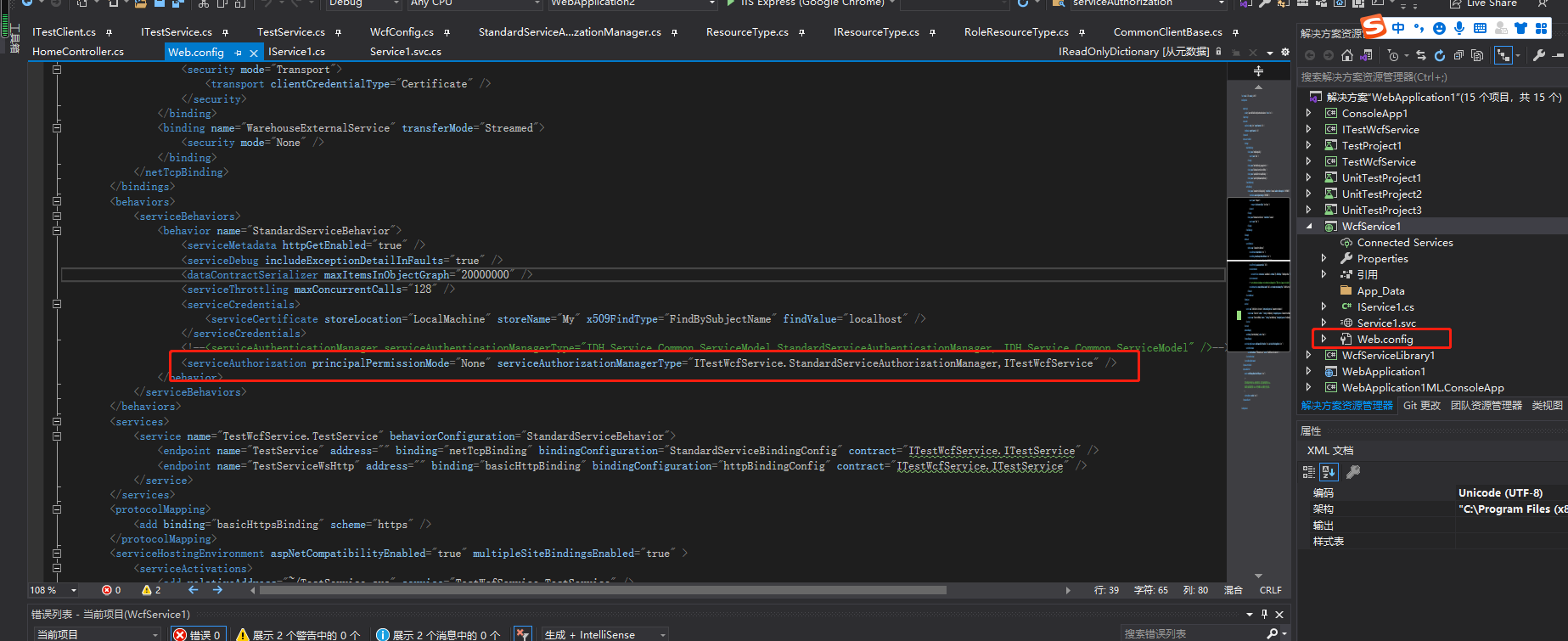Click the Sogou microphone voice input icon
The height and width of the screenshot is (641, 1568).
point(1459,28)
